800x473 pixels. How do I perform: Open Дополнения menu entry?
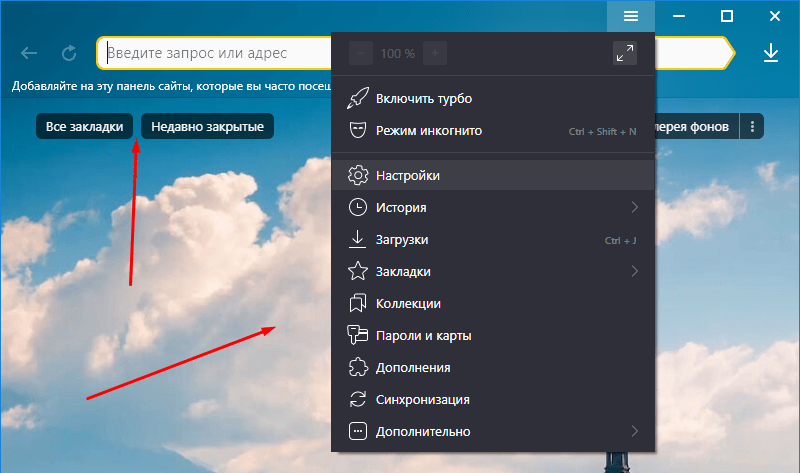click(x=493, y=367)
